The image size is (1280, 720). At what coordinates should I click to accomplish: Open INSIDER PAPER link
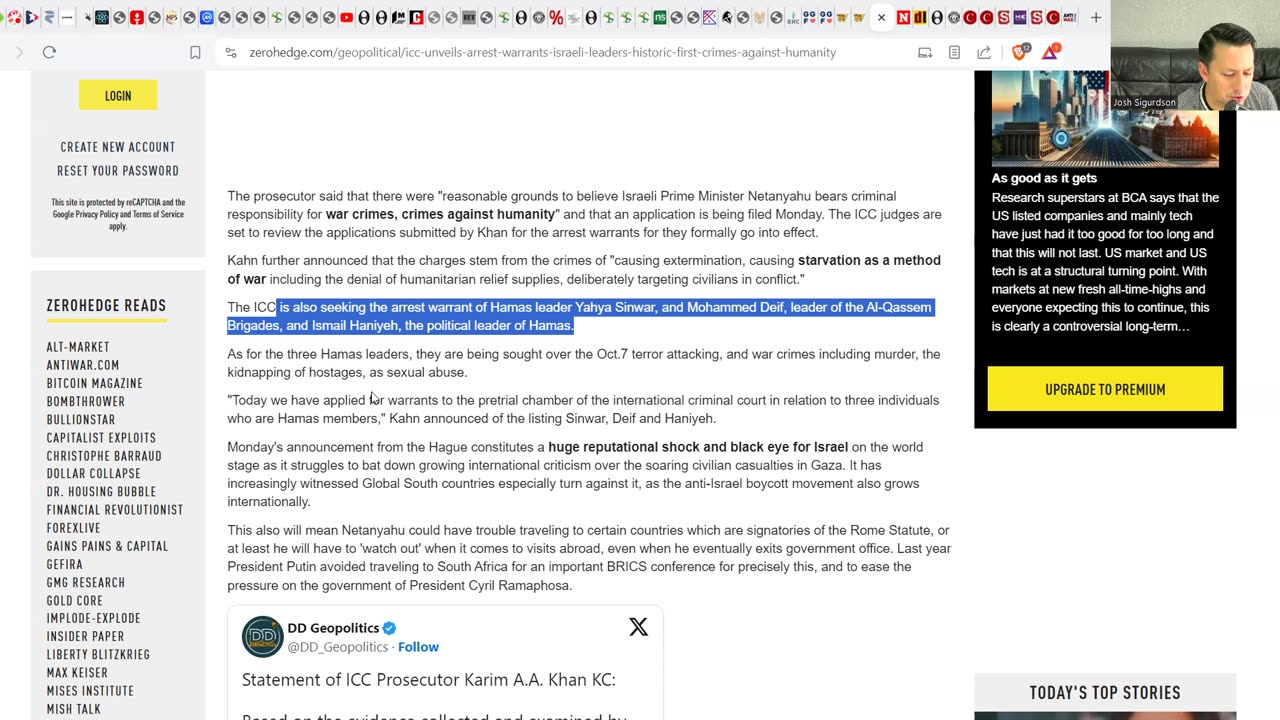(86, 637)
